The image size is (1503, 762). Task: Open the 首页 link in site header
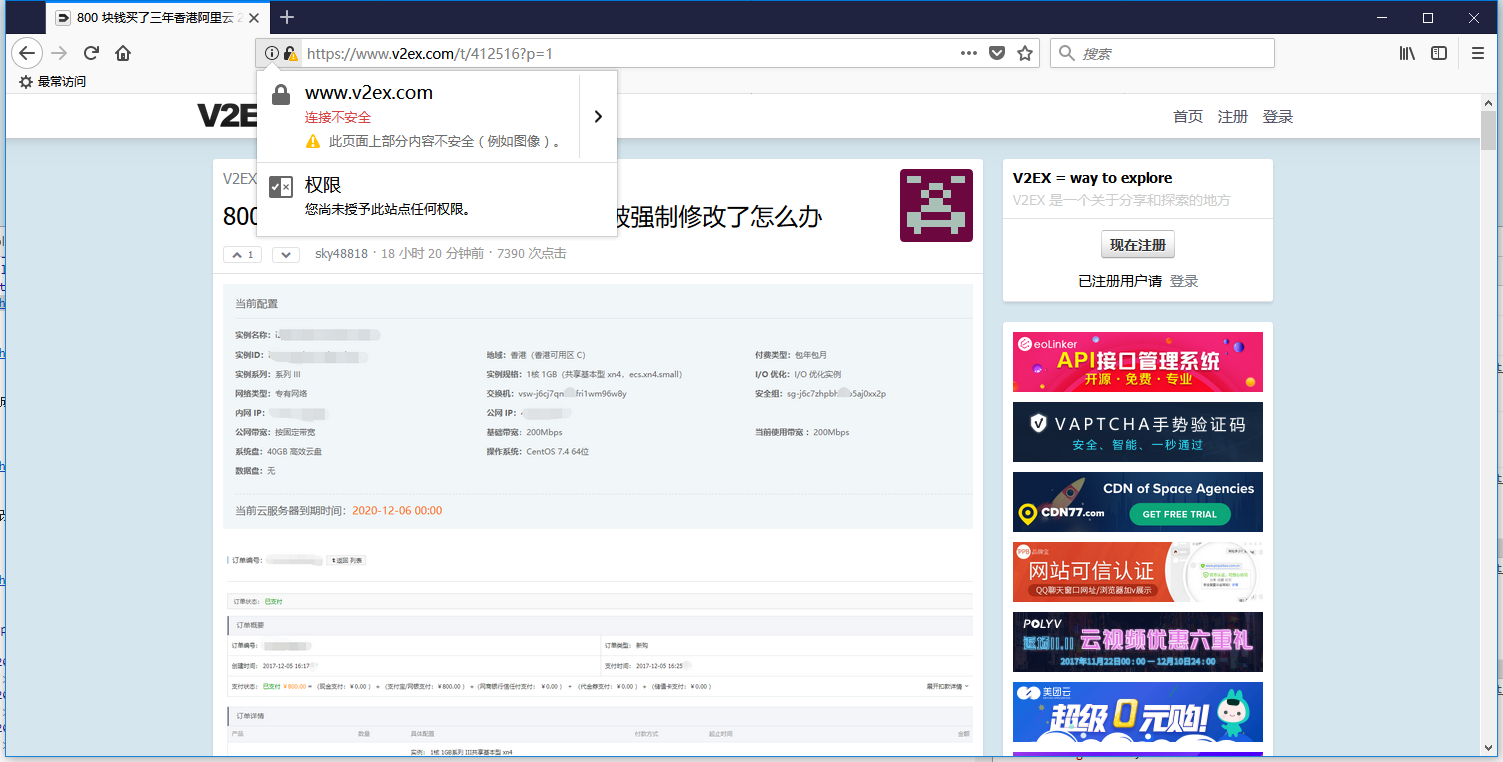[x=1188, y=117]
